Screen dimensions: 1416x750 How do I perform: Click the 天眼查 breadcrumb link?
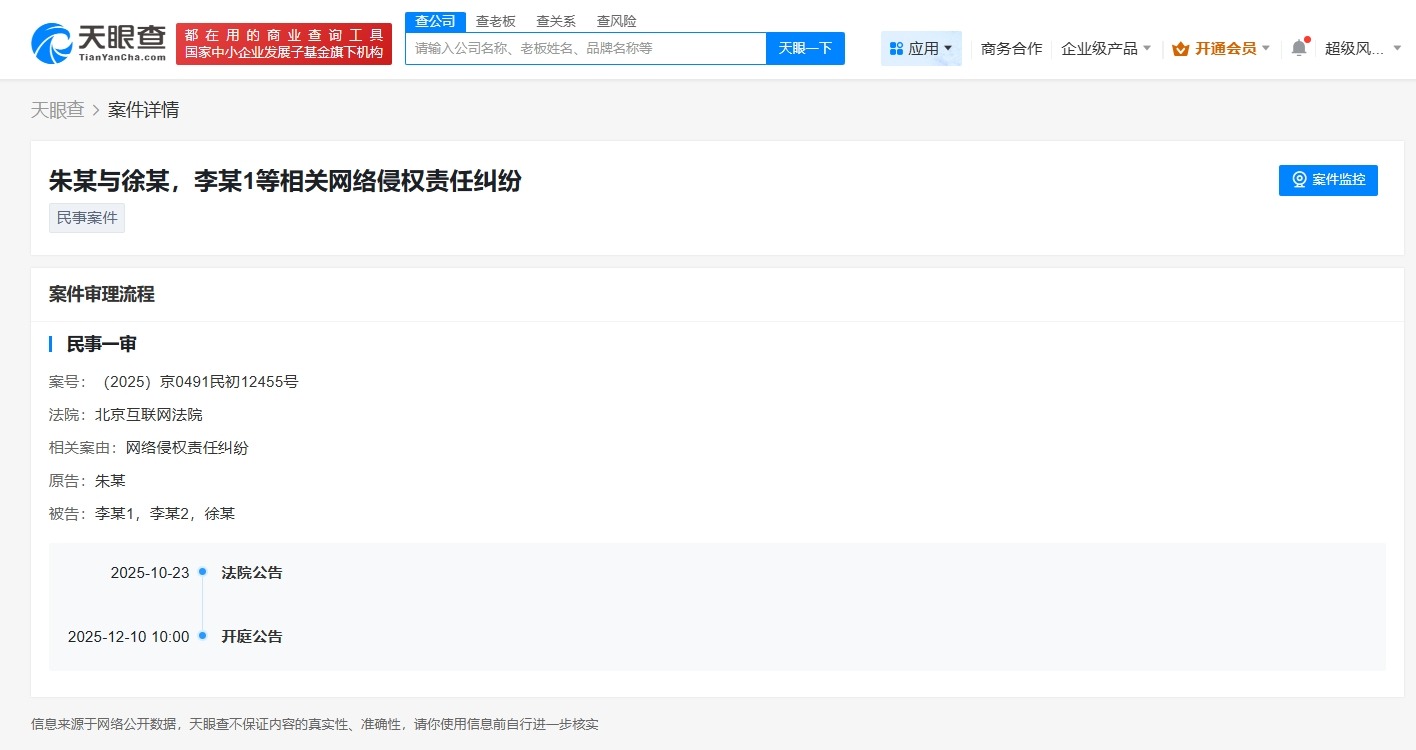59,109
